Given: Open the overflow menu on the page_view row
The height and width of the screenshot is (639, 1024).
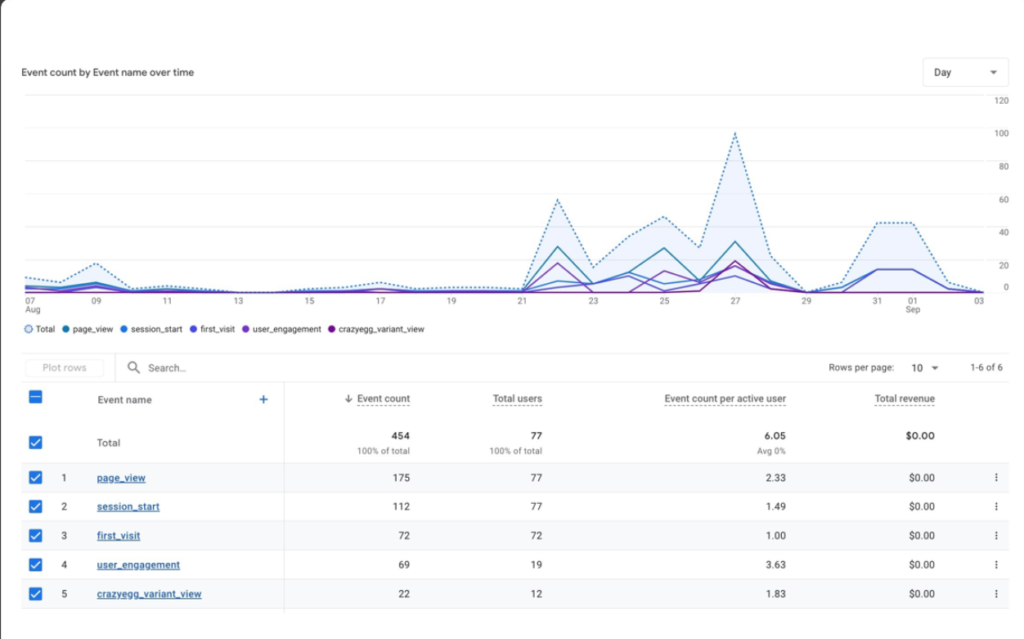Looking at the screenshot, I should click(993, 478).
